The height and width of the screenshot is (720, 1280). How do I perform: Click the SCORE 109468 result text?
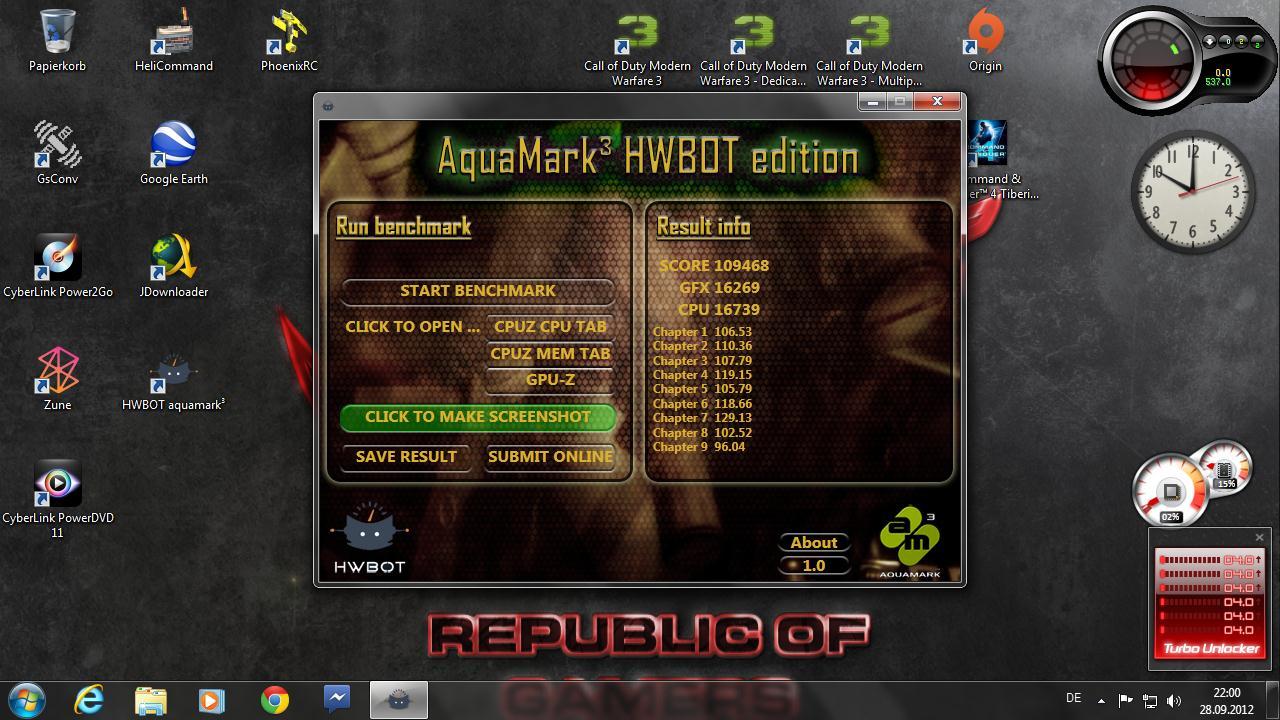point(714,266)
